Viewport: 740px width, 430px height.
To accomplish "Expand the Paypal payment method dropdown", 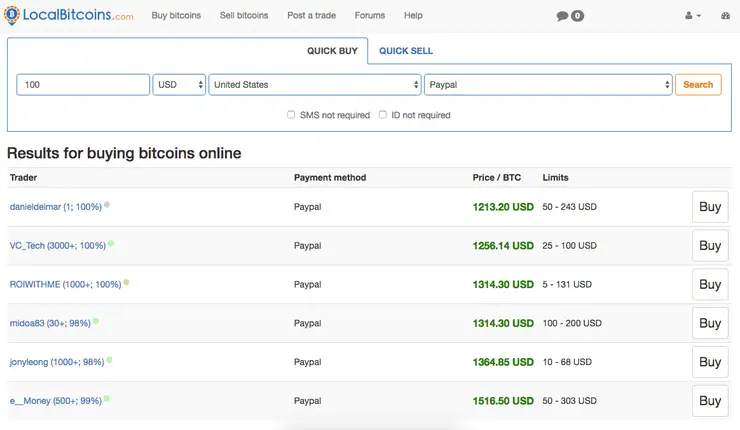I will click(548, 85).
